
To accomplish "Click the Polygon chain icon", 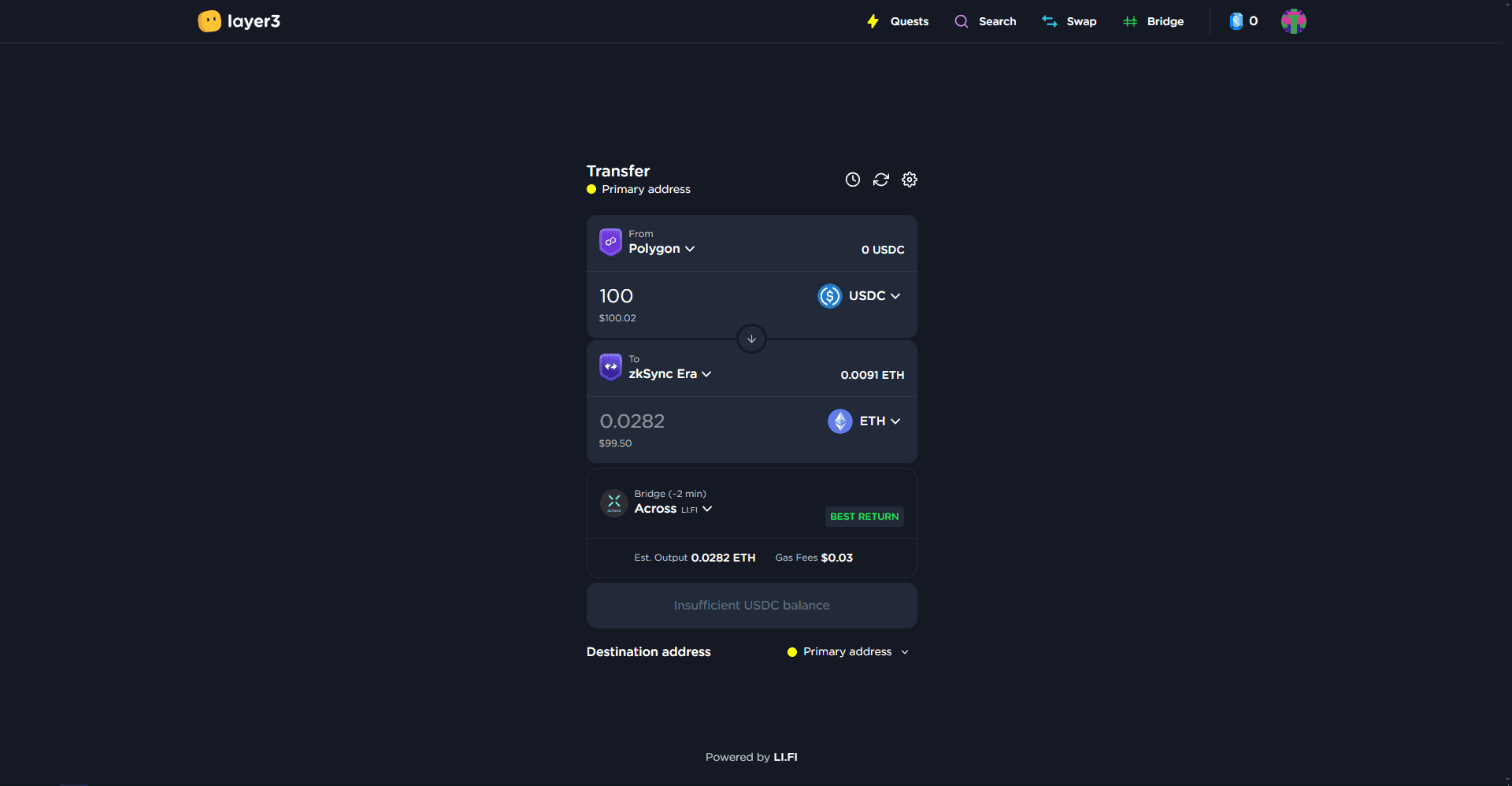I will click(611, 242).
